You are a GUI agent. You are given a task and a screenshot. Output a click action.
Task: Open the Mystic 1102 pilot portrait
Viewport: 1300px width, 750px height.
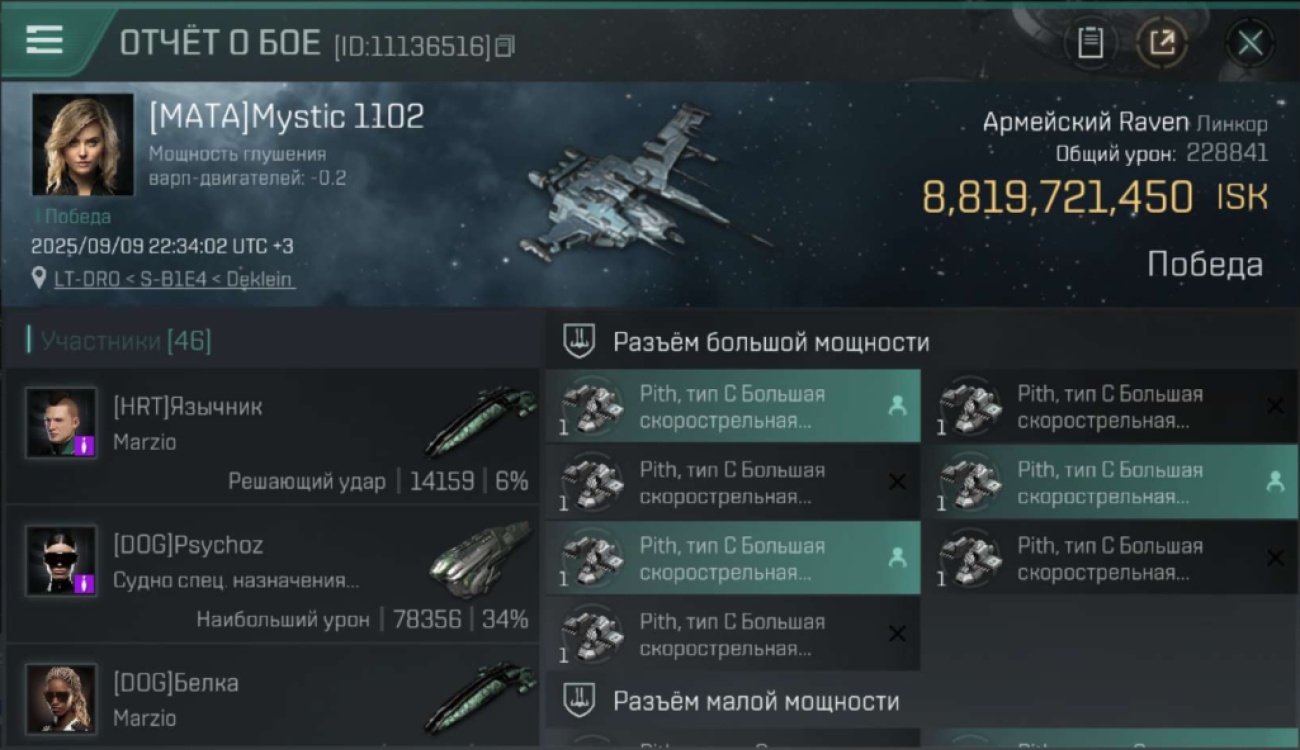click(x=82, y=145)
